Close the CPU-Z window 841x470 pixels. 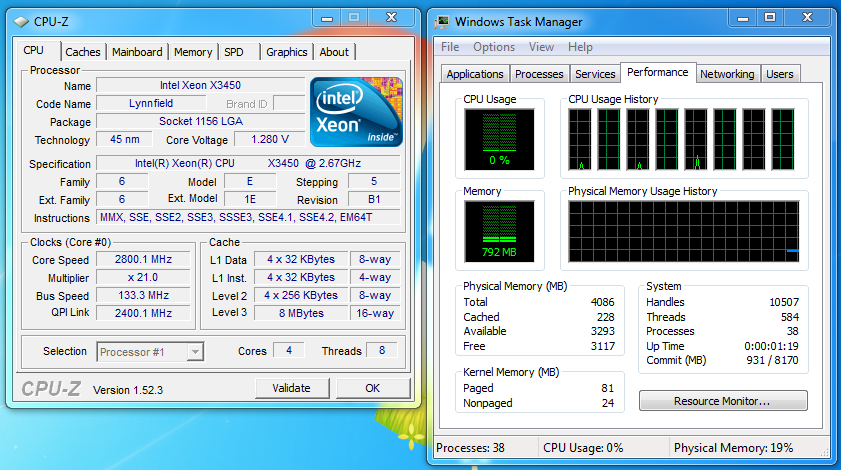point(392,18)
